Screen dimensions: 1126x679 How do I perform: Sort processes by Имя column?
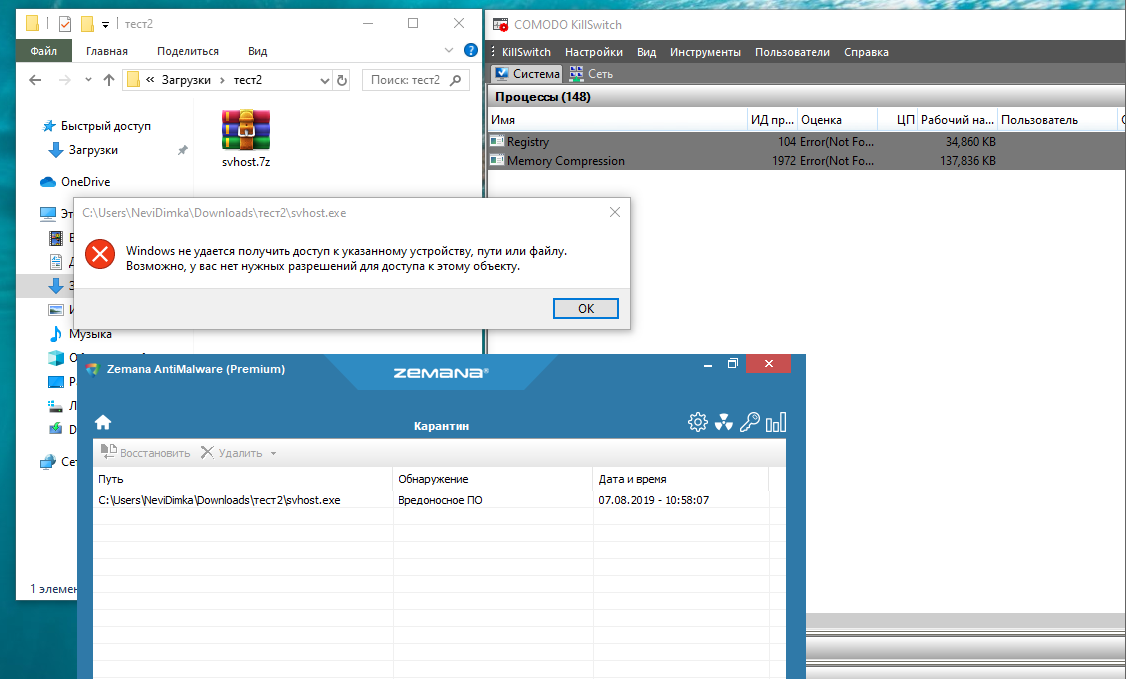coord(618,120)
